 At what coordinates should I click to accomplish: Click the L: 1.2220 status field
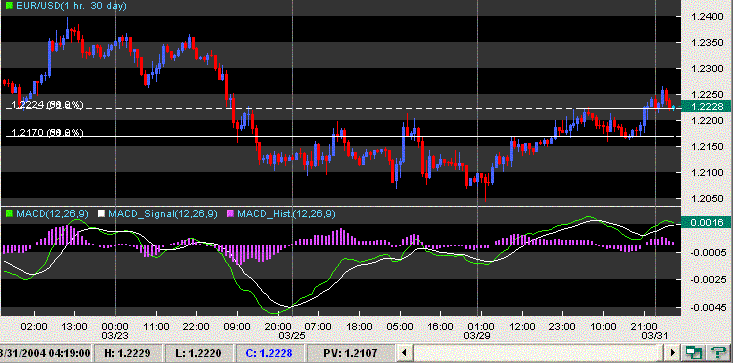pos(200,352)
